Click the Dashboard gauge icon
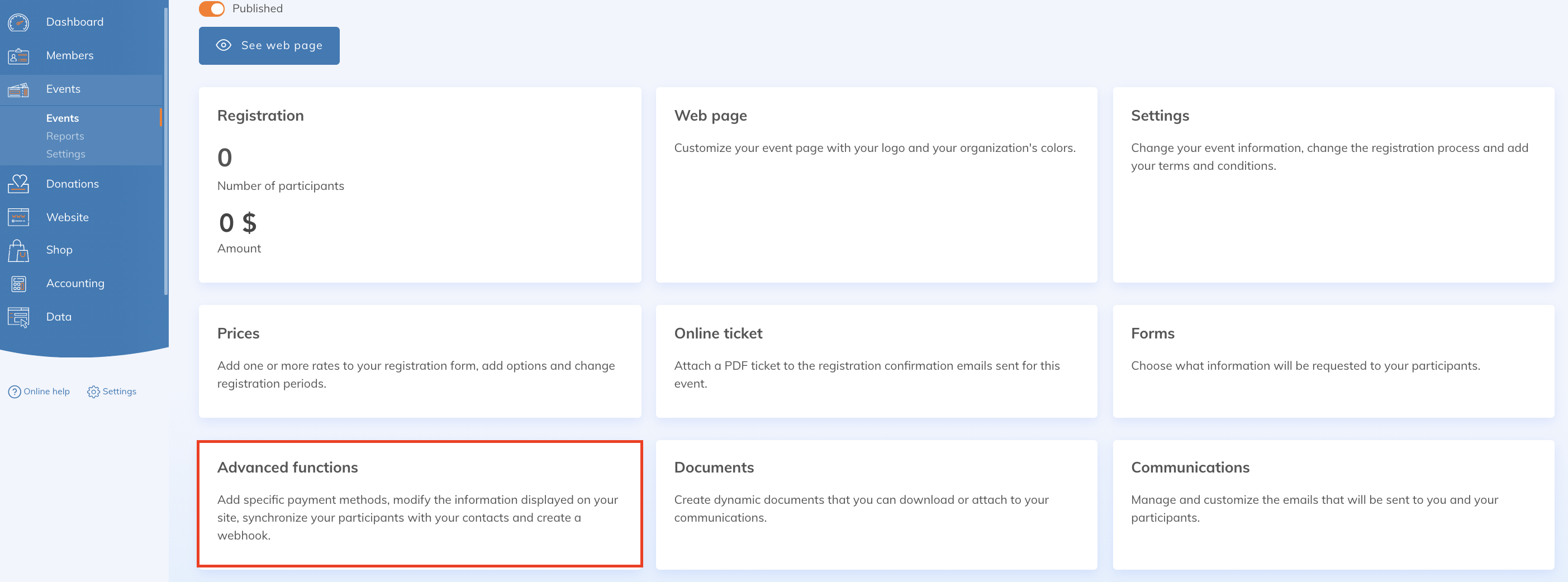 tap(18, 22)
